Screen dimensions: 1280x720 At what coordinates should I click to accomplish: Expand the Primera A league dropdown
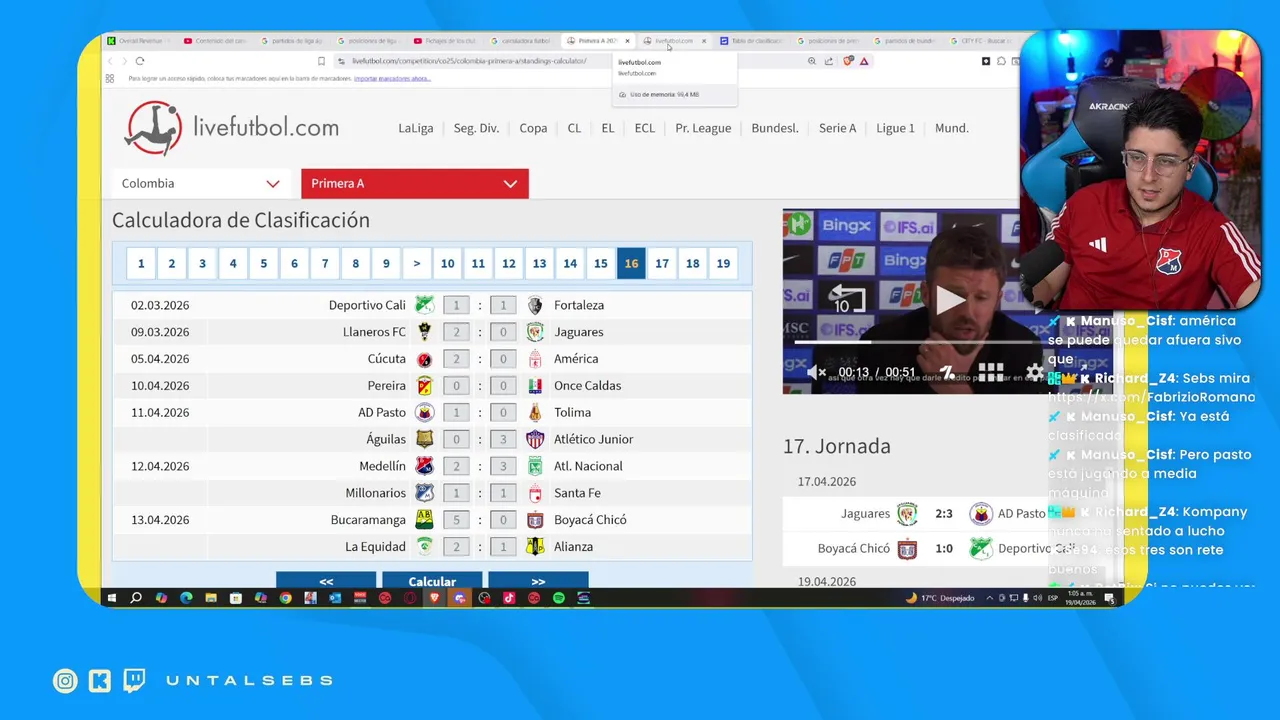(x=415, y=183)
